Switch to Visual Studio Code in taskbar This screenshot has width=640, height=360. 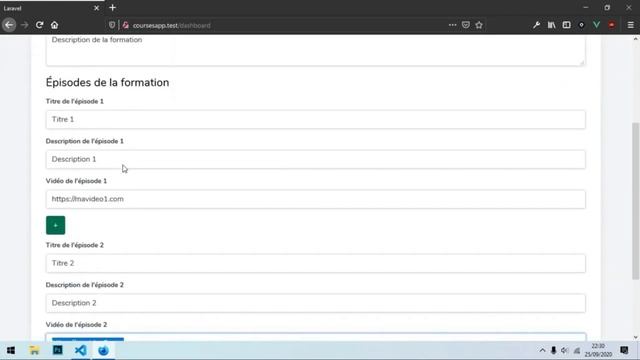tap(81, 351)
